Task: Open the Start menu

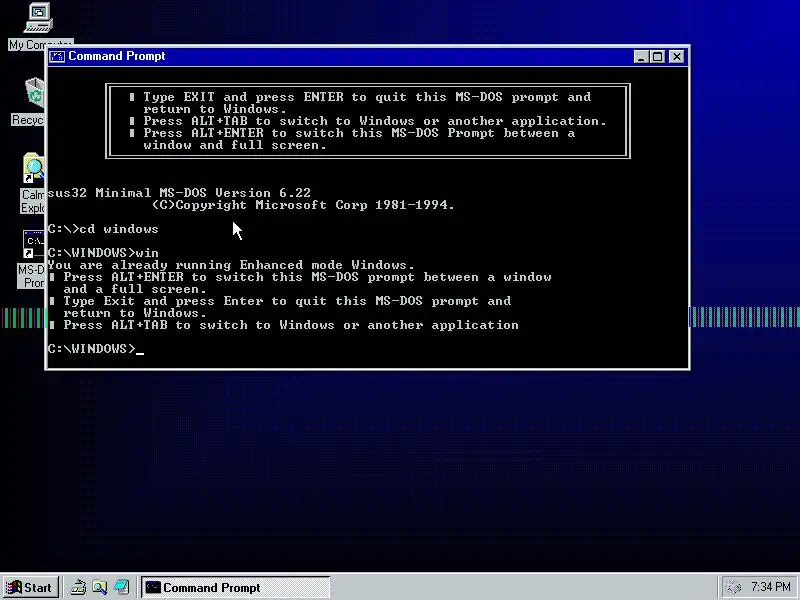Action: tap(30, 588)
